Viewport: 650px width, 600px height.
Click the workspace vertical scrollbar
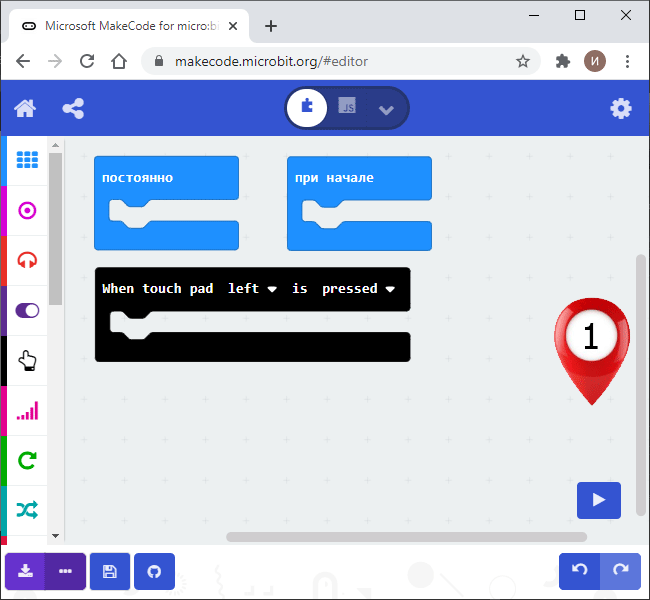[x=641, y=386]
